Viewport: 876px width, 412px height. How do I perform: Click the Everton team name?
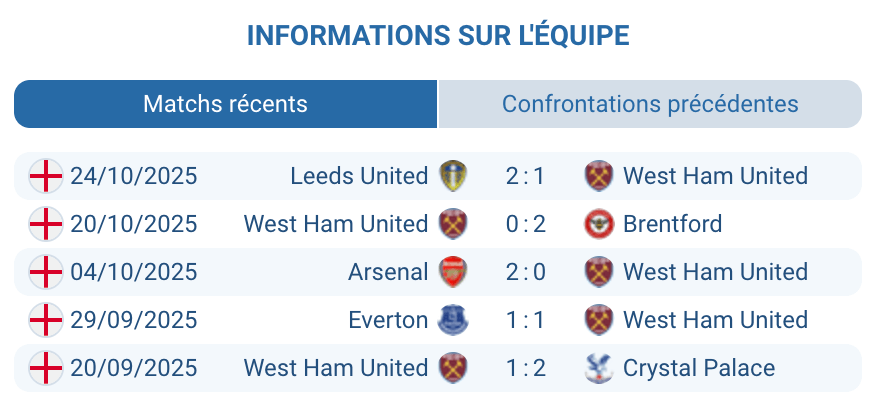point(388,320)
